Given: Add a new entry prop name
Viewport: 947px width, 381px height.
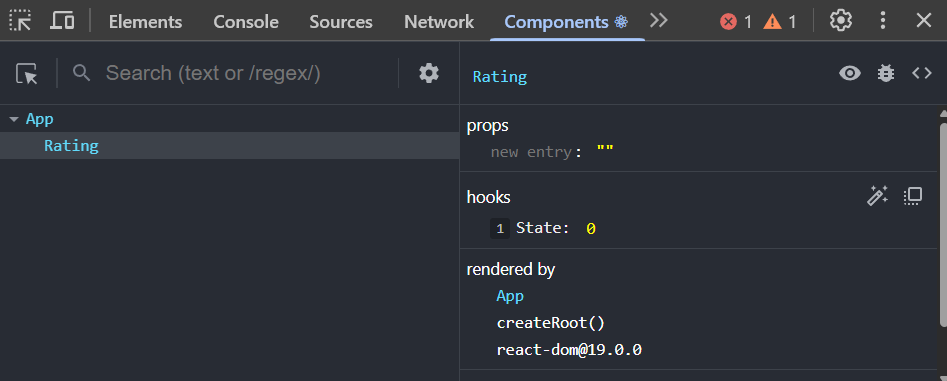Looking at the screenshot, I should pos(531,152).
